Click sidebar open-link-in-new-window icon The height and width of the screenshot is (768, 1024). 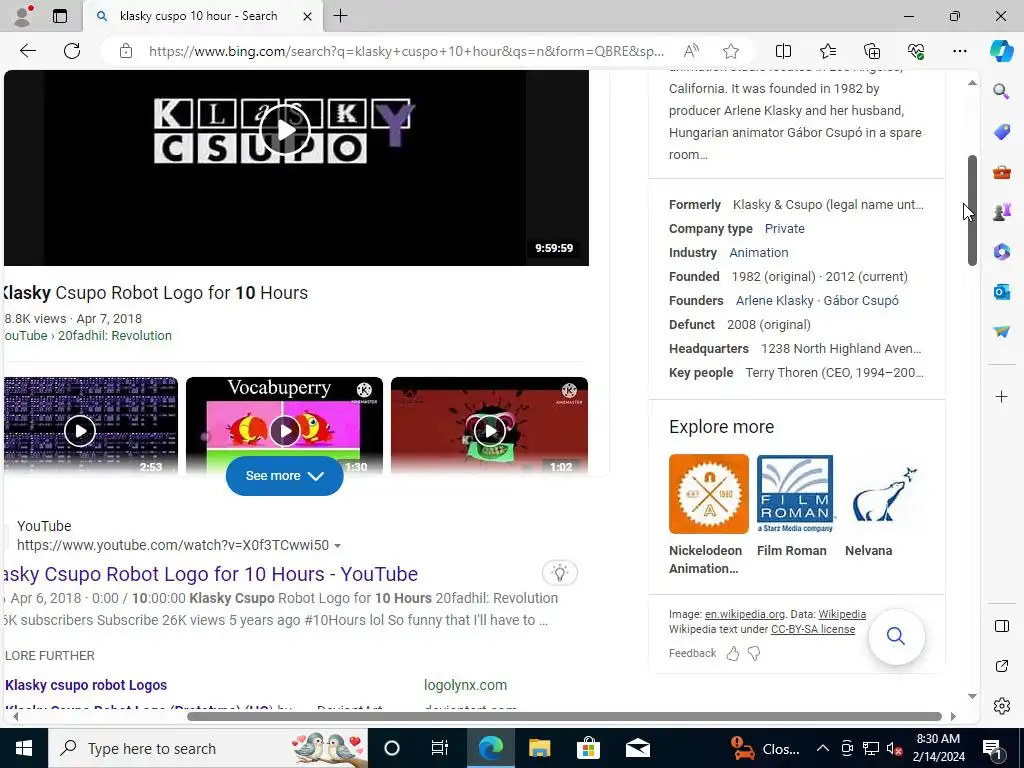tap(1002, 666)
